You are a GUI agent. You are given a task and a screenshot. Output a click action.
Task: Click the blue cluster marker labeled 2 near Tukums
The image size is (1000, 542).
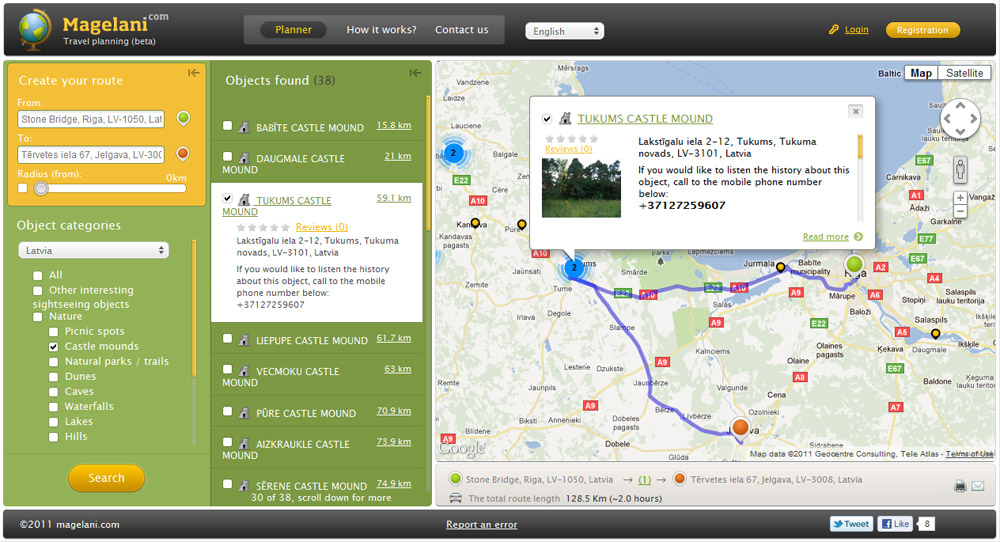click(575, 268)
